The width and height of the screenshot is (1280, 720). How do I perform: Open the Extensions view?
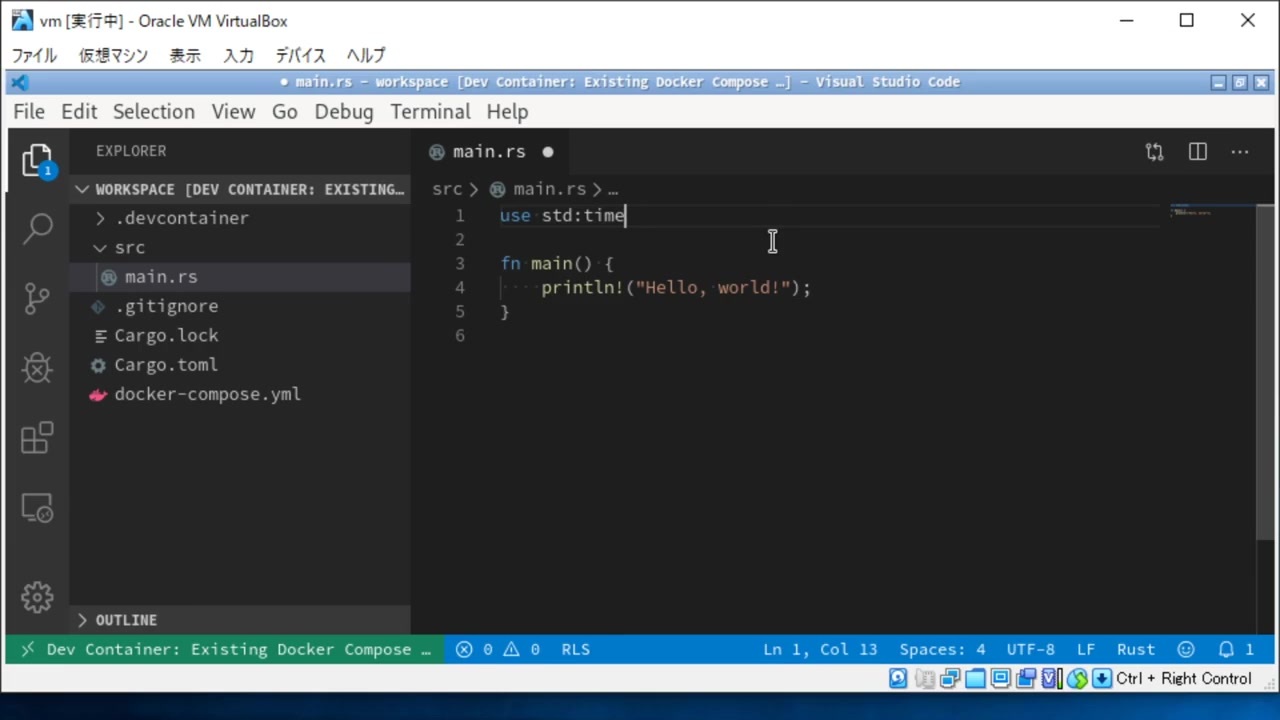point(37,438)
